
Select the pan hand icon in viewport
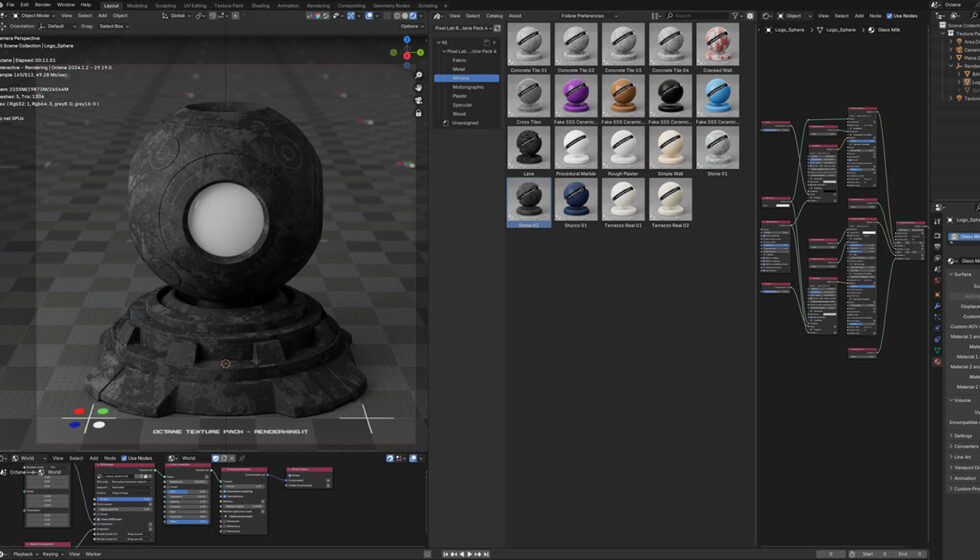point(419,87)
